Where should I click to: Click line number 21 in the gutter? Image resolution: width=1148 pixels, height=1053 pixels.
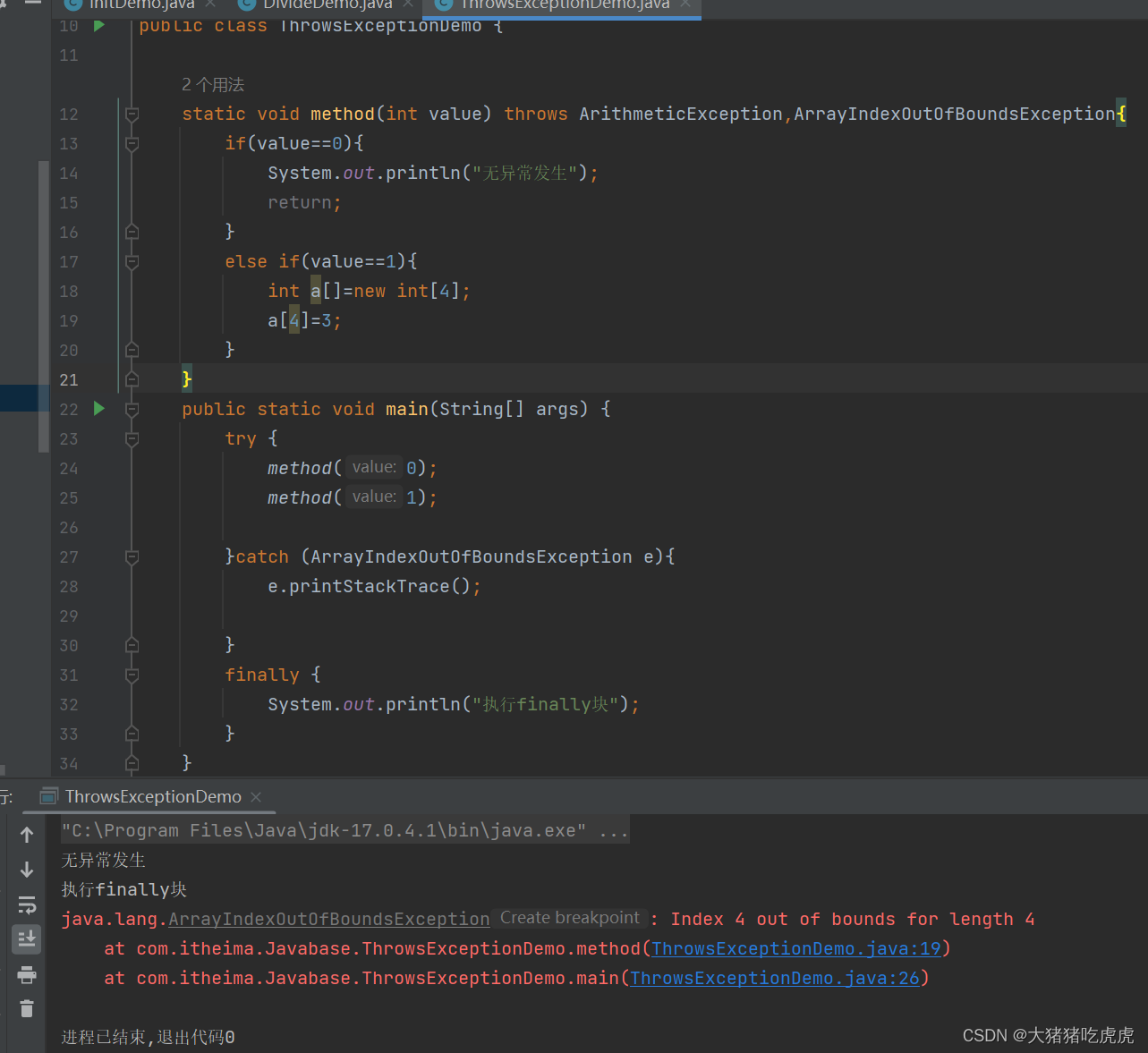coord(69,379)
